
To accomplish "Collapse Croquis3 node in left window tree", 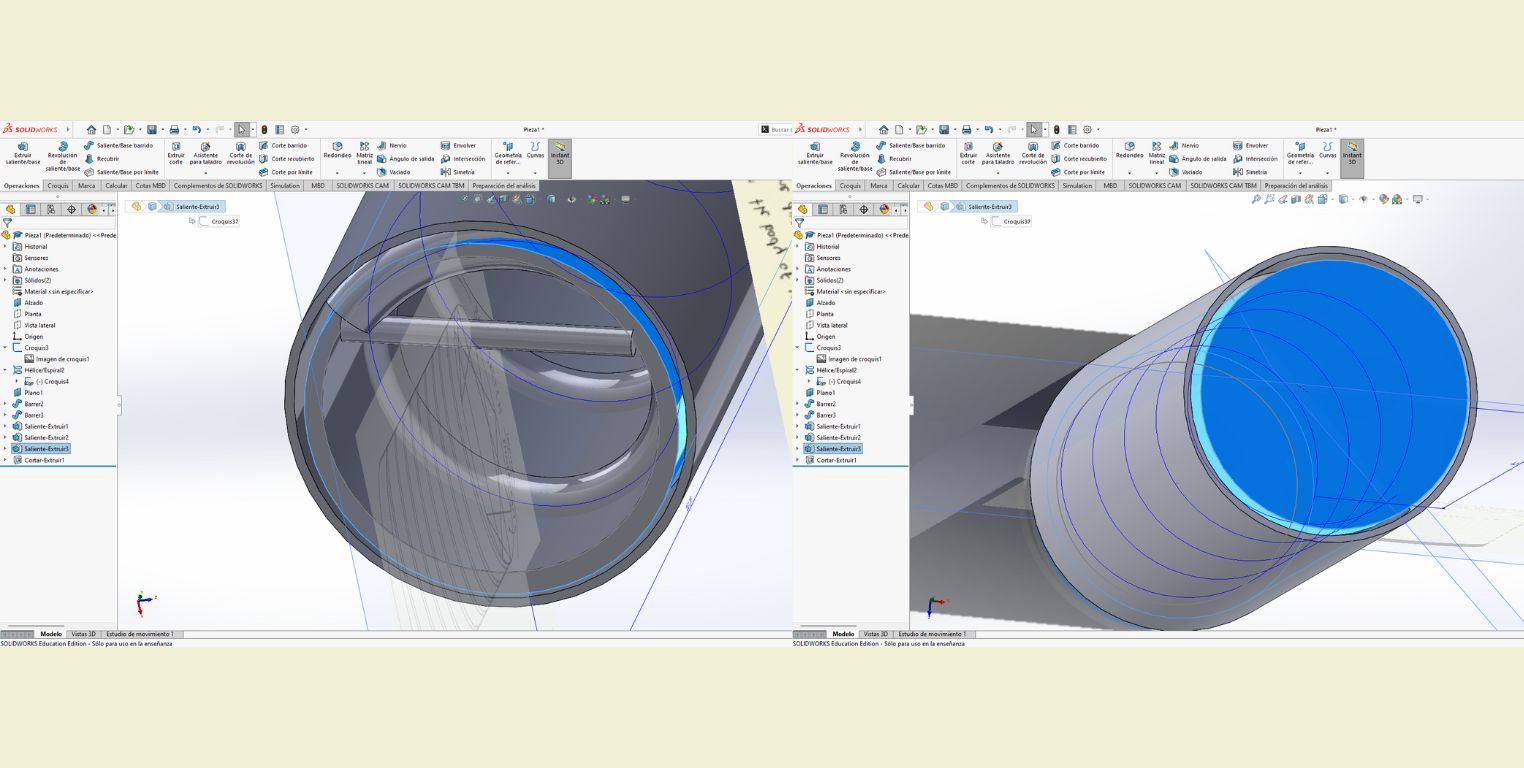I will 5,348.
